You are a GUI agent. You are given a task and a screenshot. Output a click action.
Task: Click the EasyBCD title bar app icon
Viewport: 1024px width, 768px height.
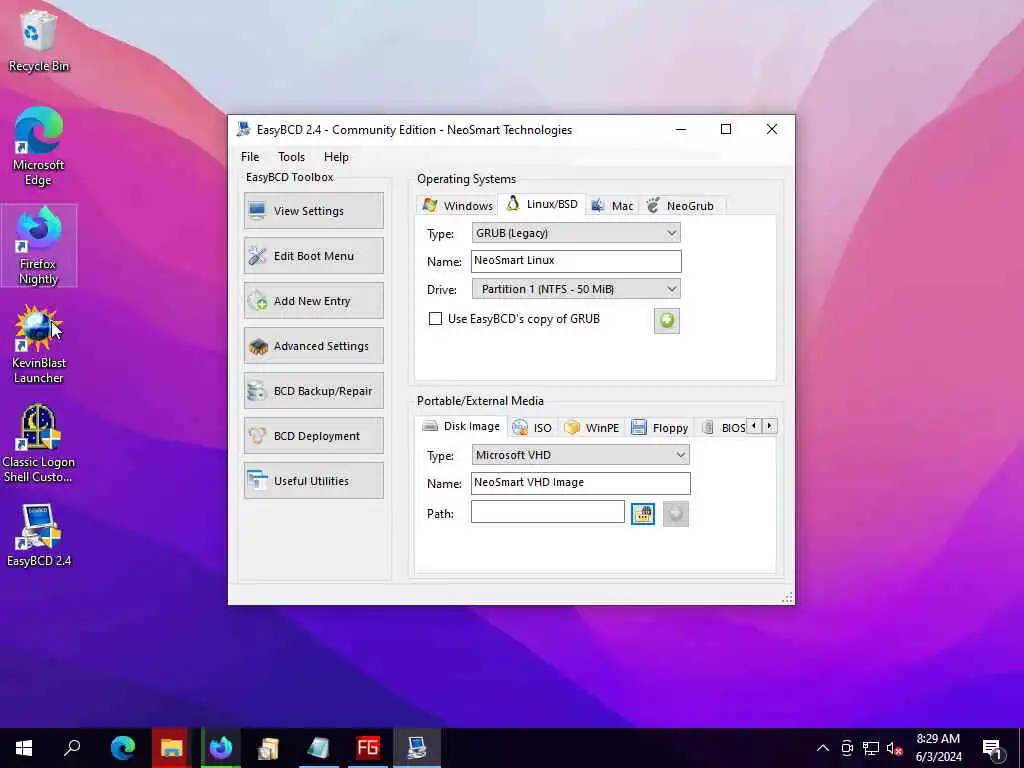coord(244,129)
